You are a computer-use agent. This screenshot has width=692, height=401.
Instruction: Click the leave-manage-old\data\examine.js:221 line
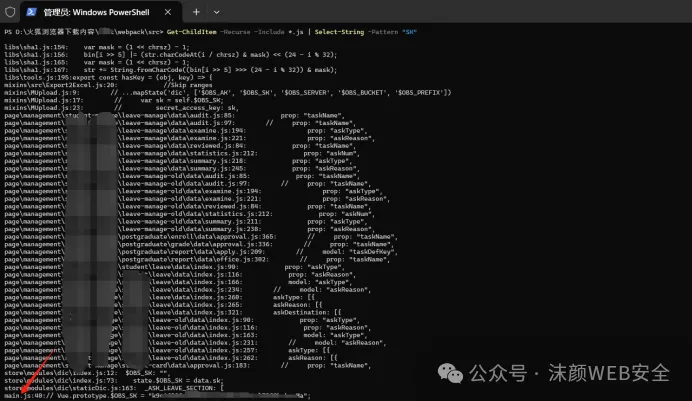(197, 199)
